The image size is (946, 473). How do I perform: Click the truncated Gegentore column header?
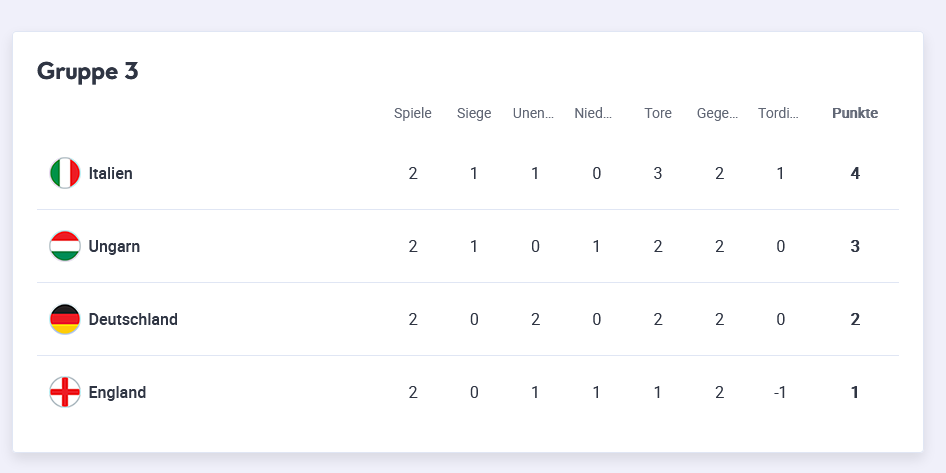pos(718,113)
